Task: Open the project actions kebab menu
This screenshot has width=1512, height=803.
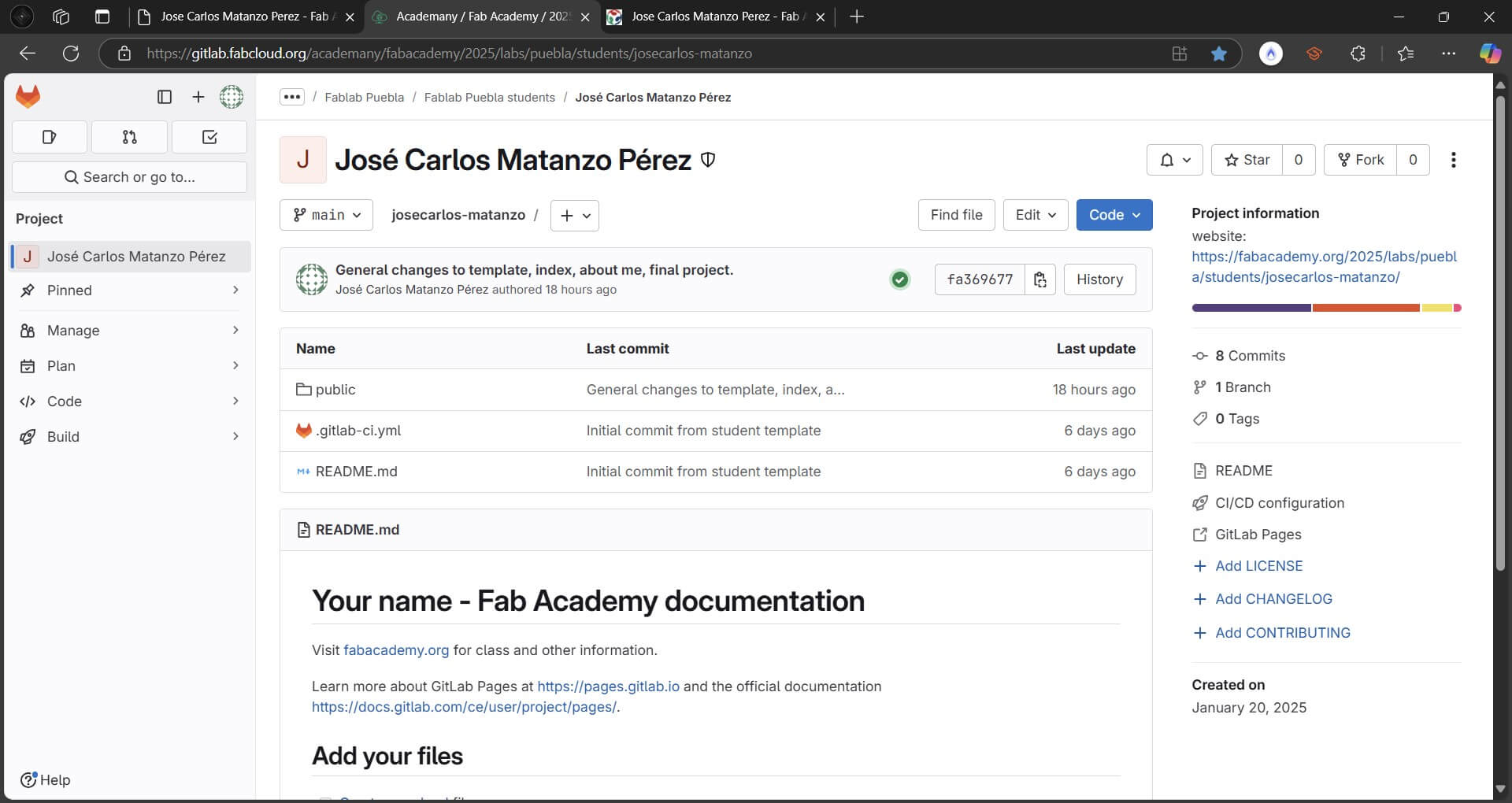Action: [1453, 160]
